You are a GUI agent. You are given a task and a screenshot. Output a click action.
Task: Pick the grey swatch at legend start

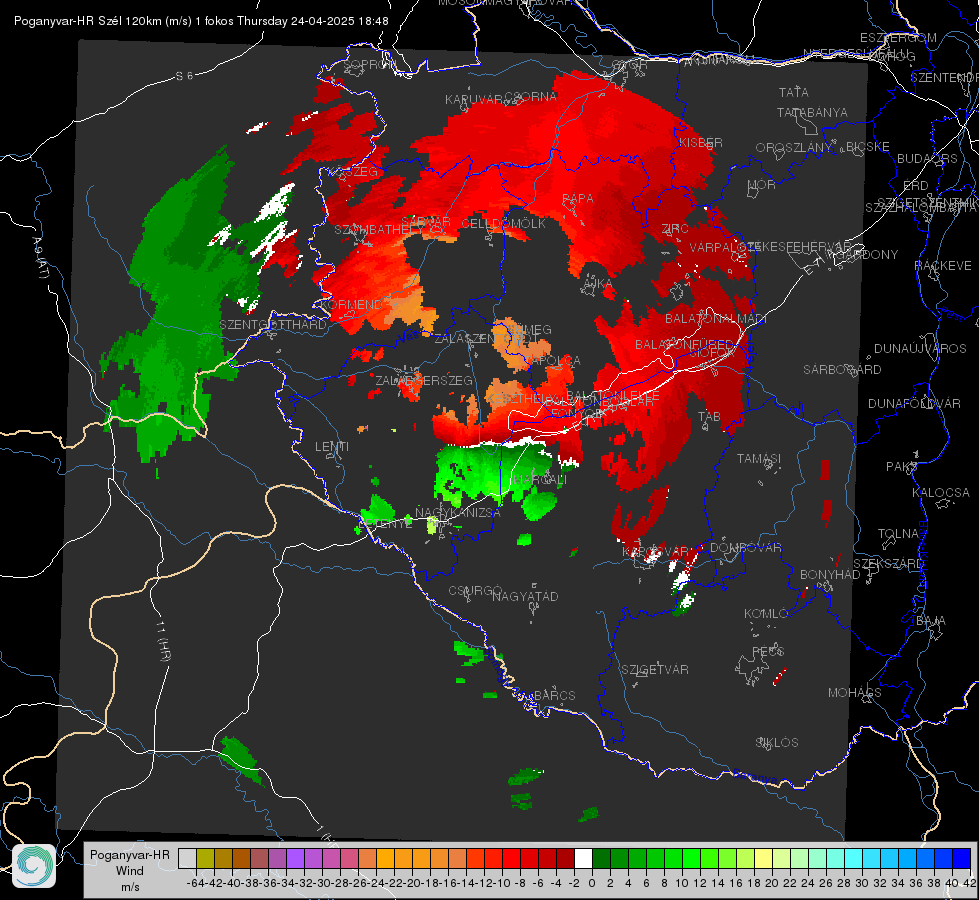tap(187, 858)
